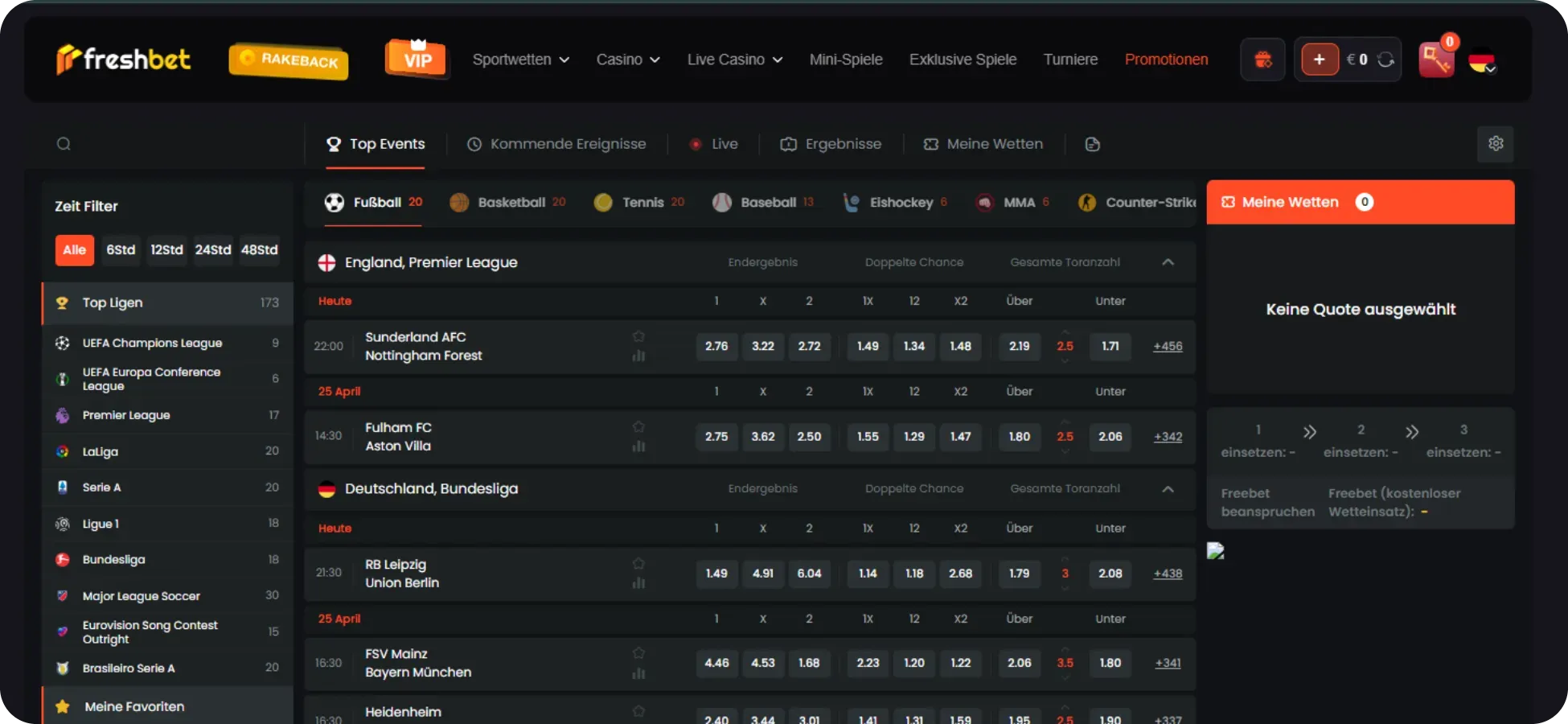Pick odds 6.04 for Union Berlin win
The height and width of the screenshot is (724, 1568).
coord(809,574)
